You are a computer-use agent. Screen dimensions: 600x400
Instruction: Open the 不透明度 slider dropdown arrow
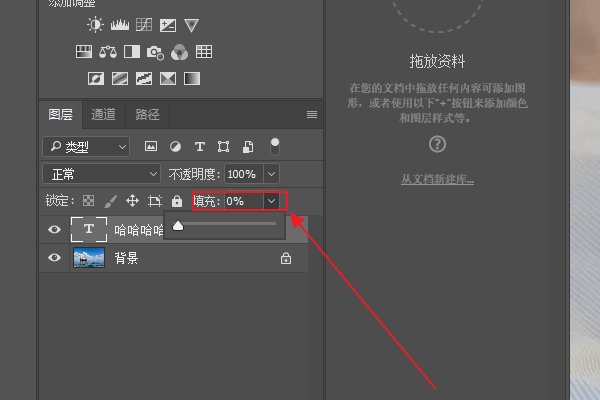click(x=271, y=175)
